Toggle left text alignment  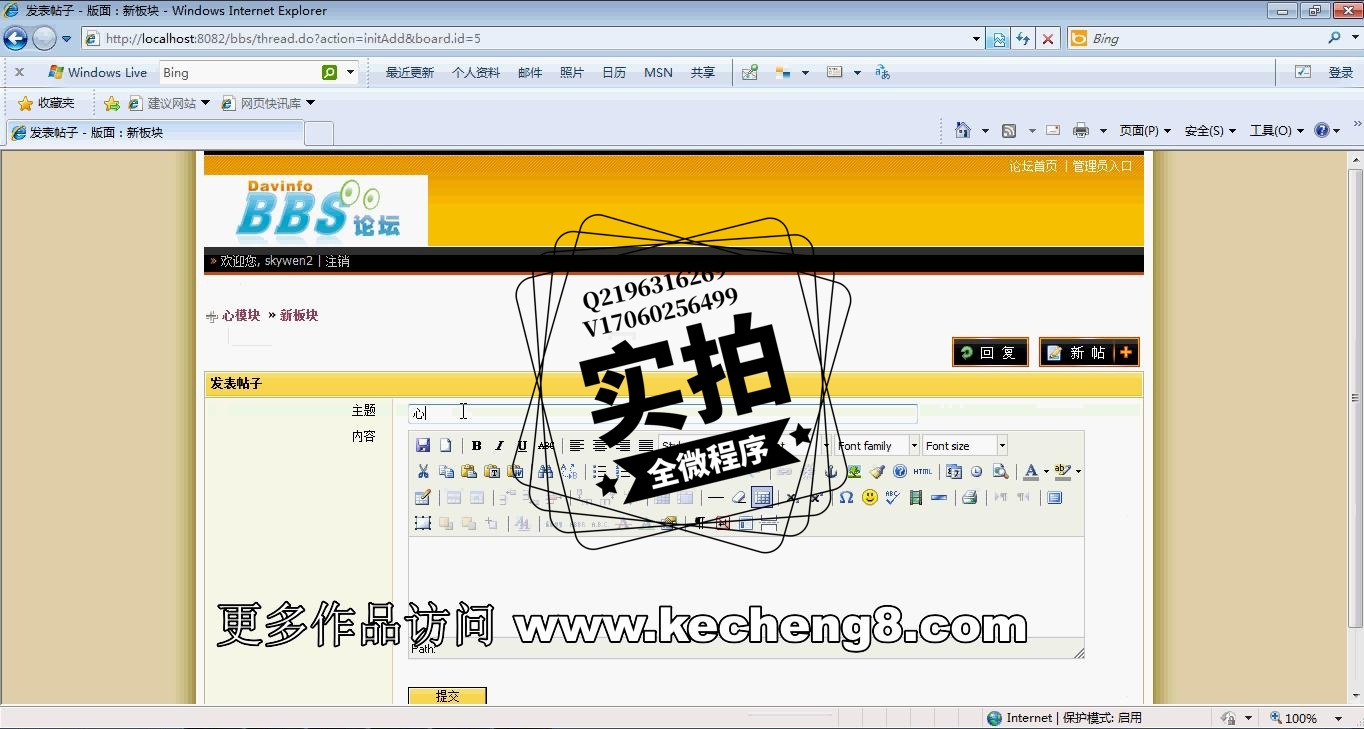[x=577, y=446]
